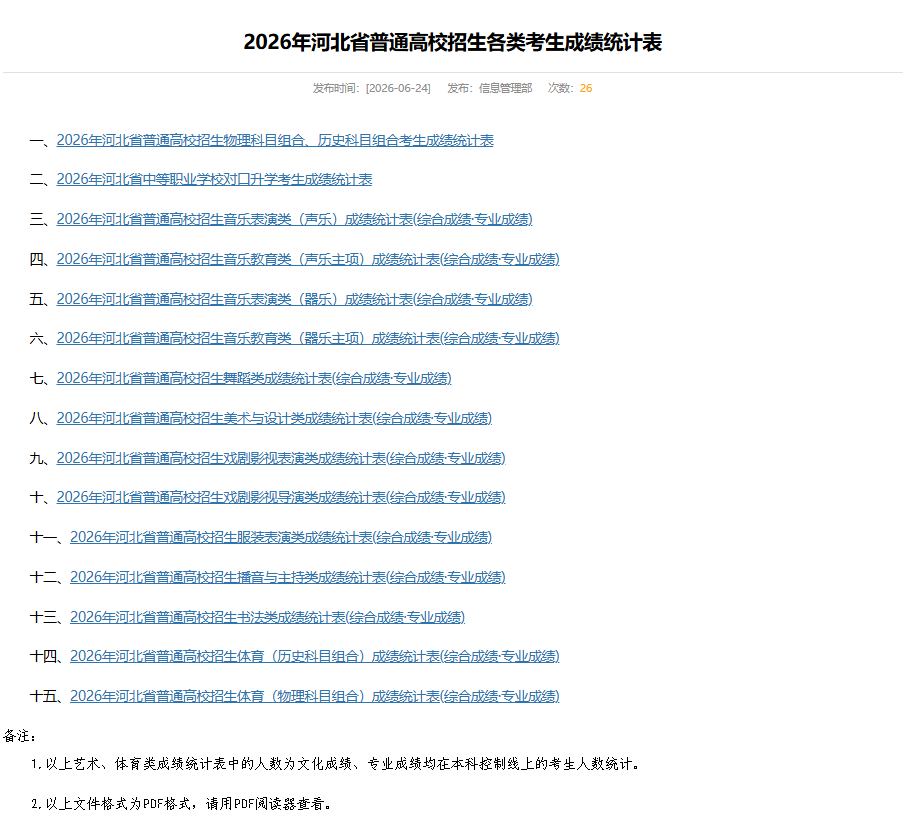The image size is (918, 828).
Task: Open 音乐教育类（器乐主项）成绩统计表 link
Action: tap(308, 338)
